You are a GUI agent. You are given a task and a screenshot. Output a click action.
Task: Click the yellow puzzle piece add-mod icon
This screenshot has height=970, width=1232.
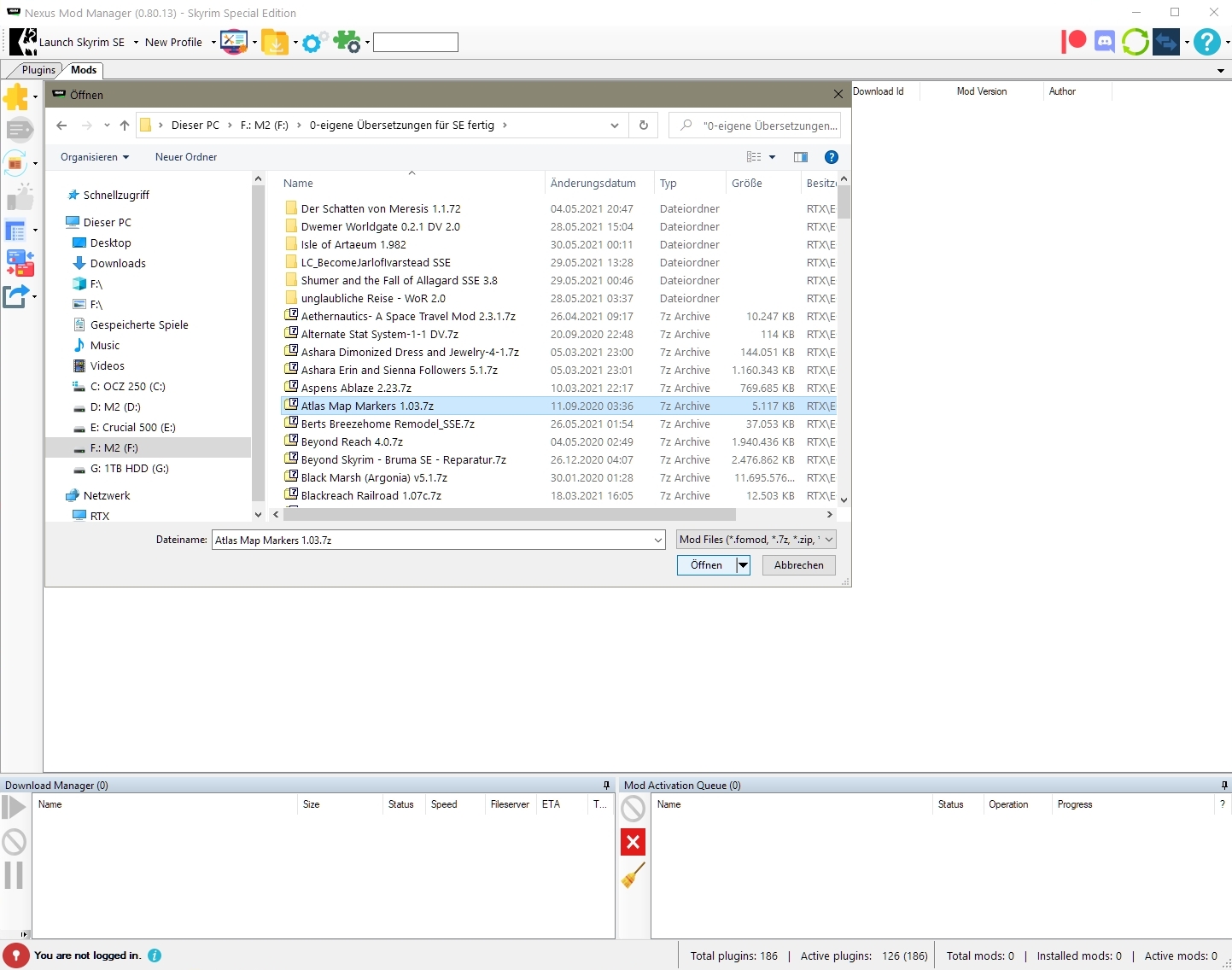[15, 97]
